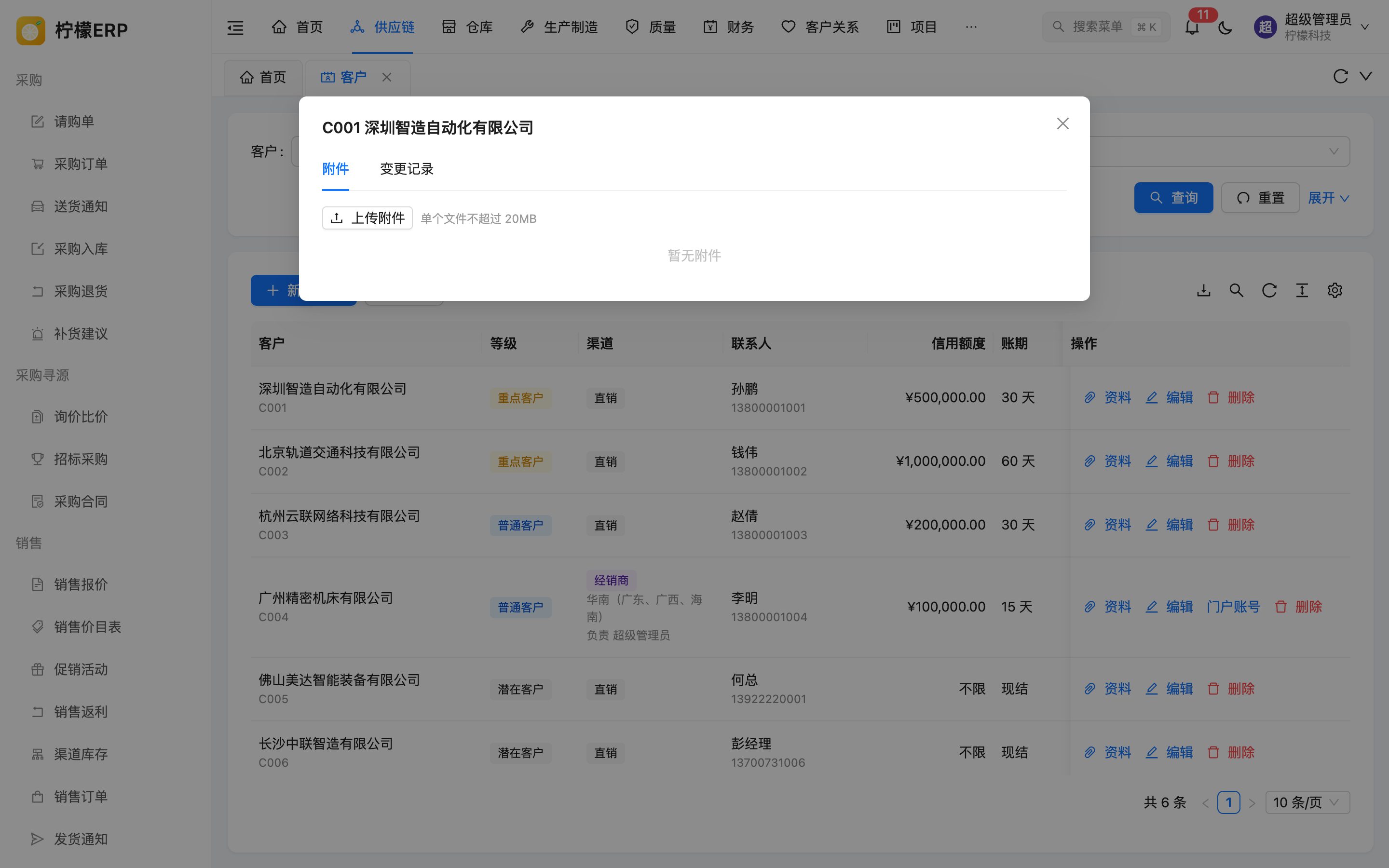
Task: Click the 超 user avatar
Action: tap(1265, 27)
